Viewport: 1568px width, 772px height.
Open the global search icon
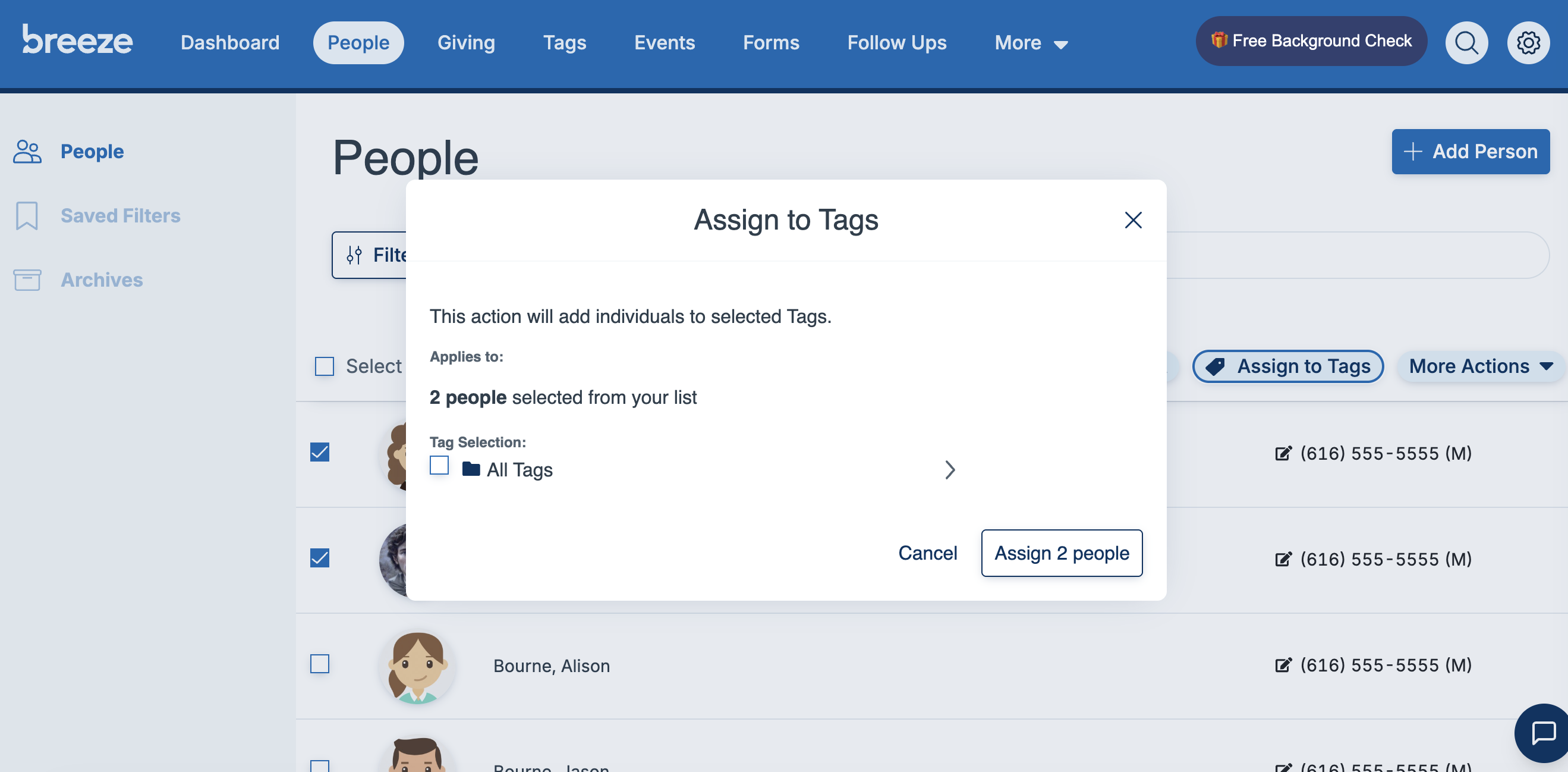pos(1466,43)
